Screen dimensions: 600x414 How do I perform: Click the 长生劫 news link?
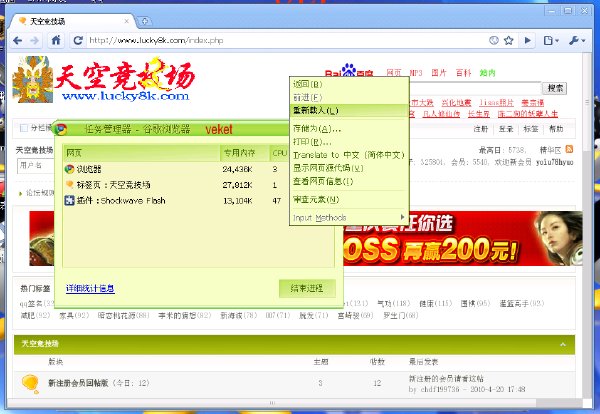pyautogui.click(x=479, y=114)
